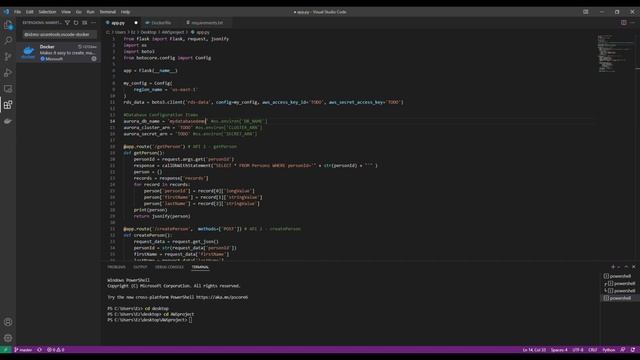Screen dimensions: 640x360
Task: Change line endings via CRLF
Action: [x=593, y=350]
